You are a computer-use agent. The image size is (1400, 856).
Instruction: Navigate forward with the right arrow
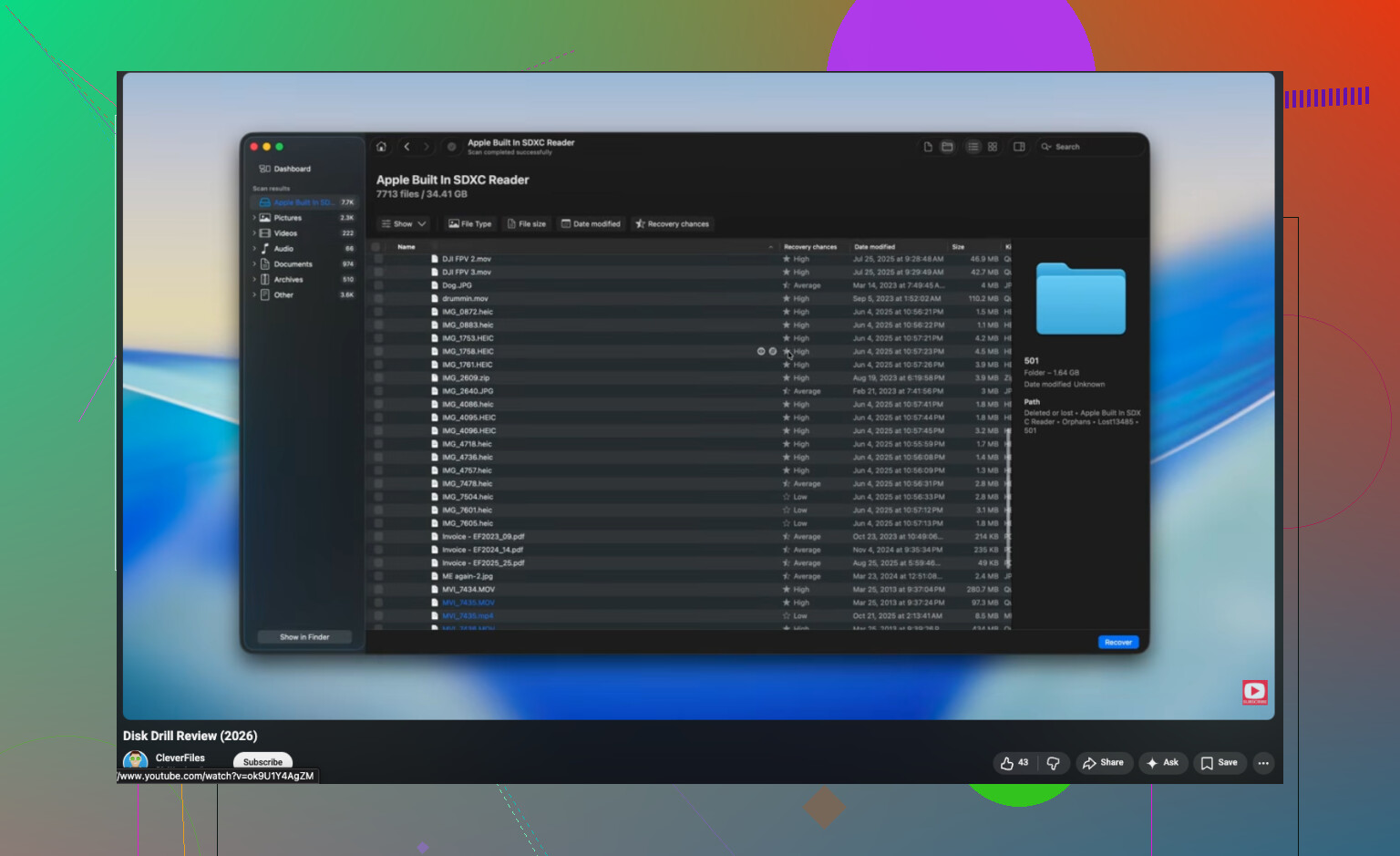click(x=426, y=147)
